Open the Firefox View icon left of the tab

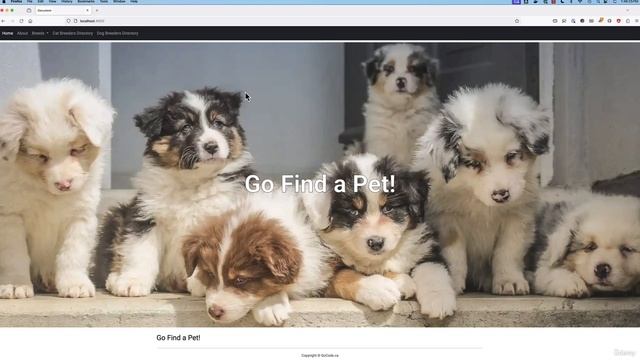point(29,10)
